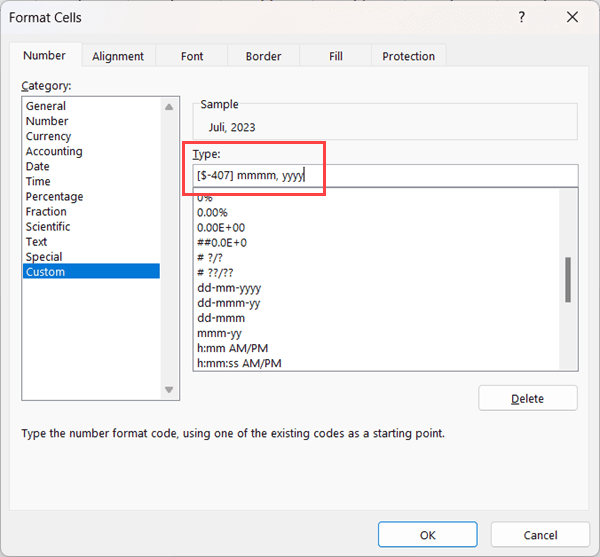Select General in Category list
The height and width of the screenshot is (557, 600).
91,106
